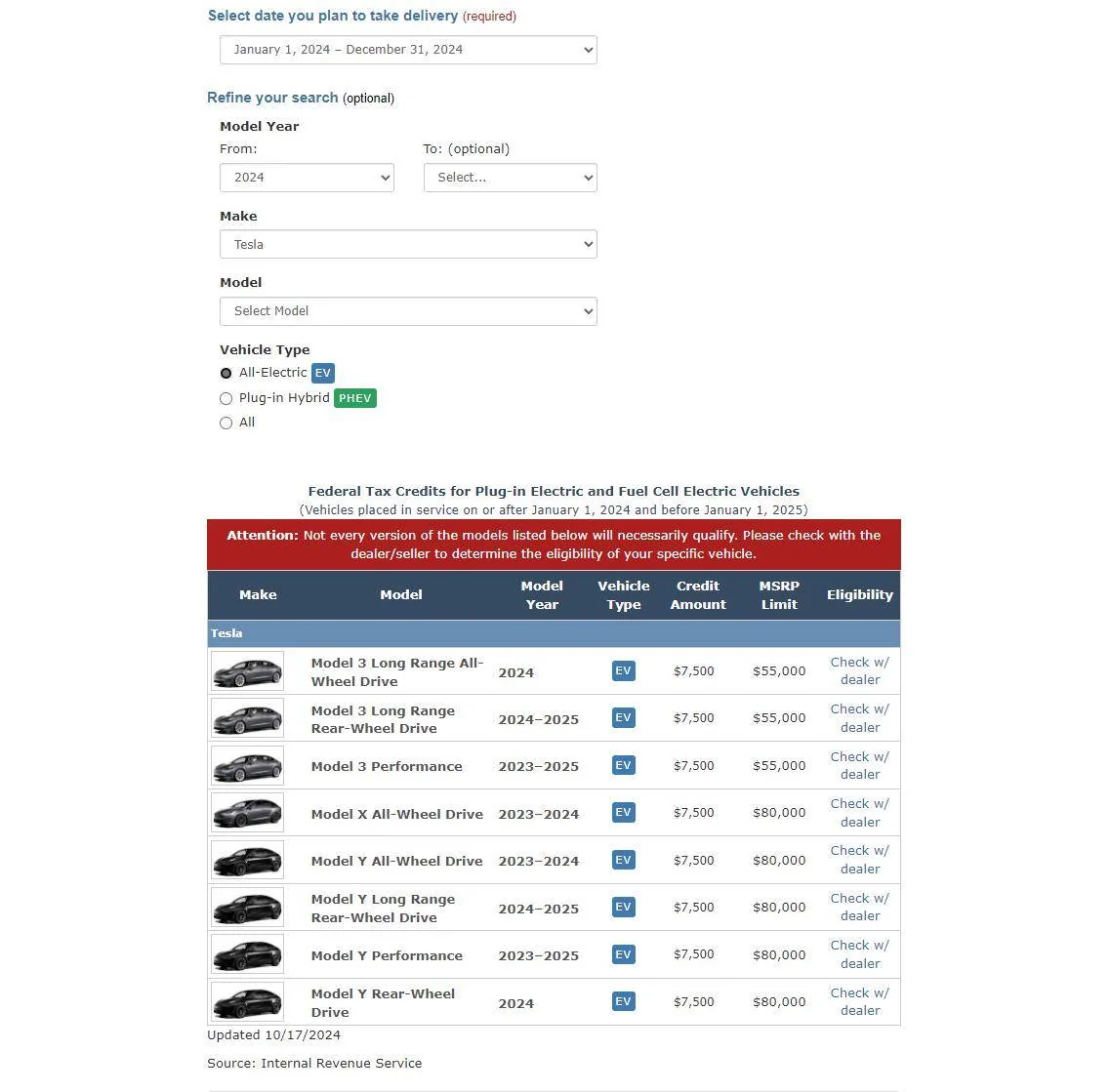Click the Model Y All-Wheel Drive thumbnail
Screen dimensions: 1111x1092
[x=247, y=860]
